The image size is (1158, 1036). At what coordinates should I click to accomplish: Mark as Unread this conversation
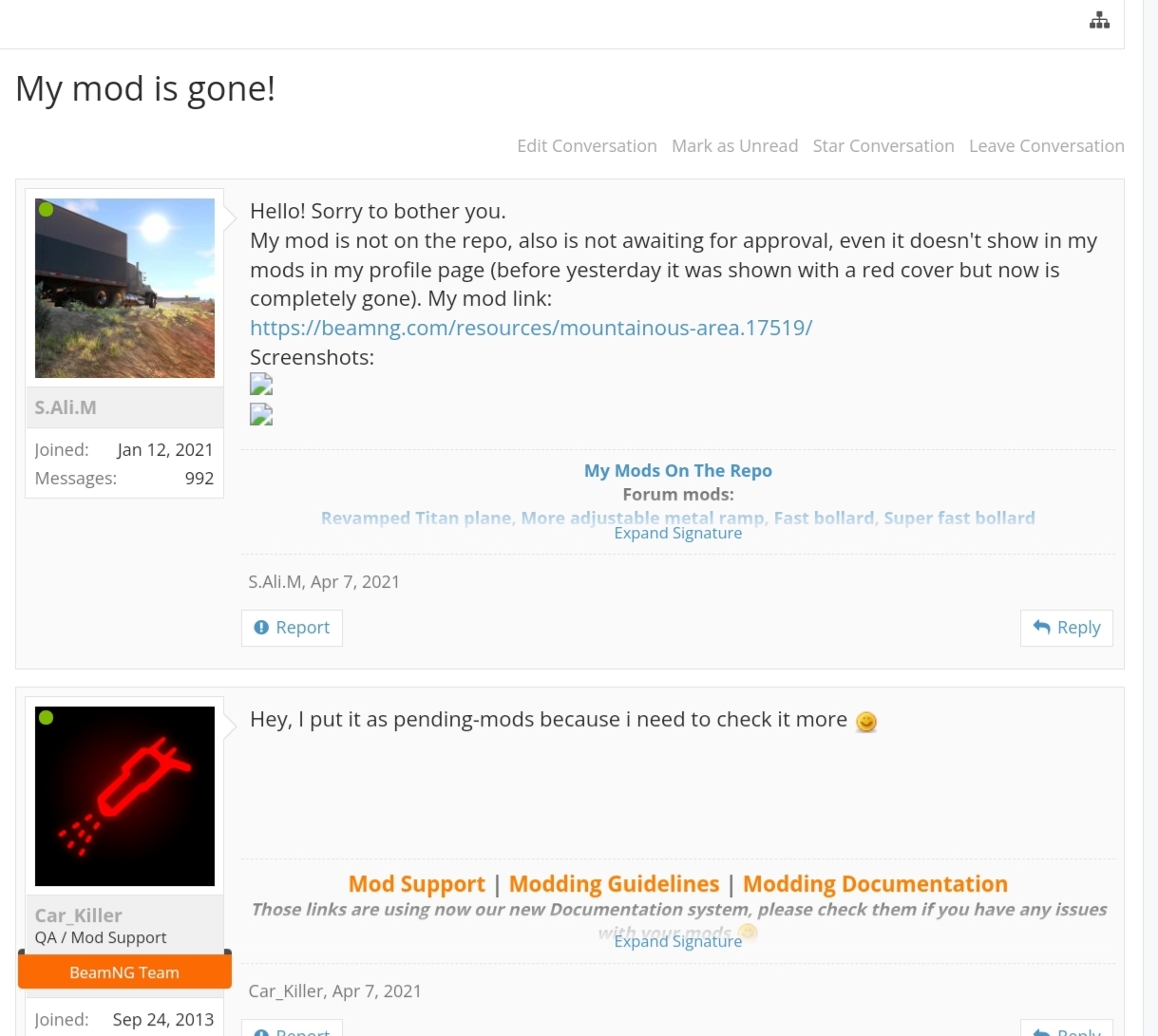(x=734, y=146)
